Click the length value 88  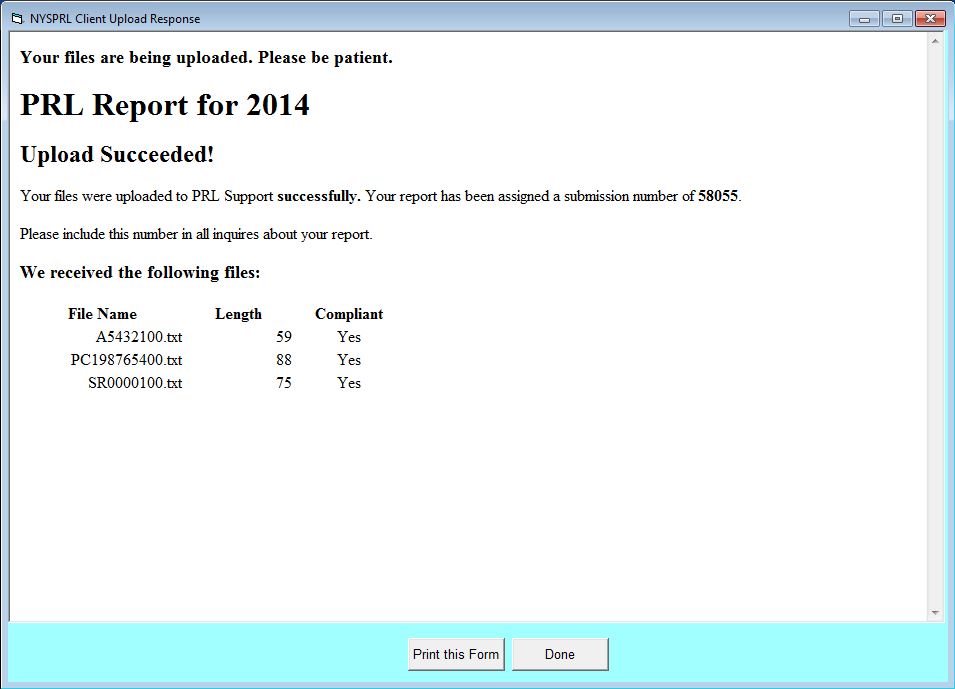[x=284, y=360]
